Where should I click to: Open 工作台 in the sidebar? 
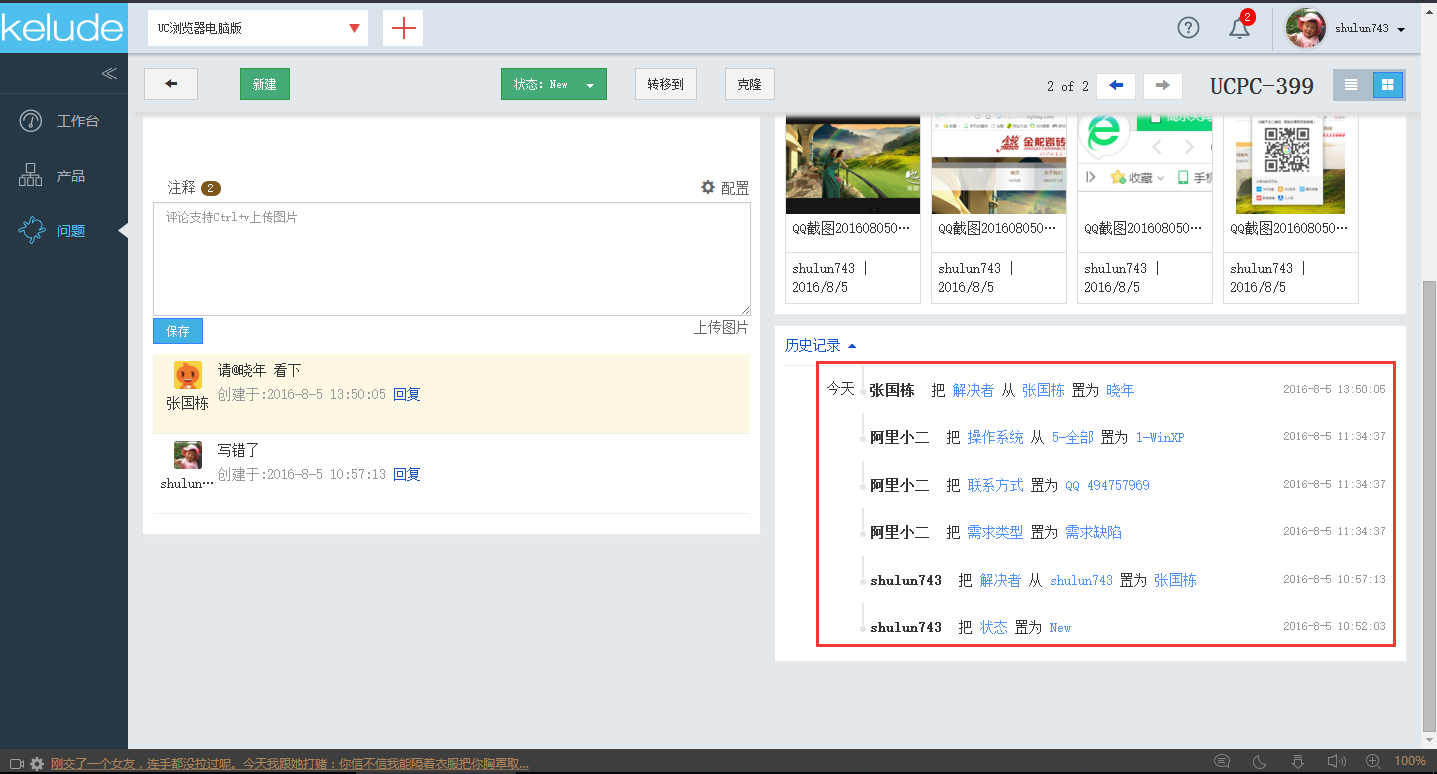point(64,121)
